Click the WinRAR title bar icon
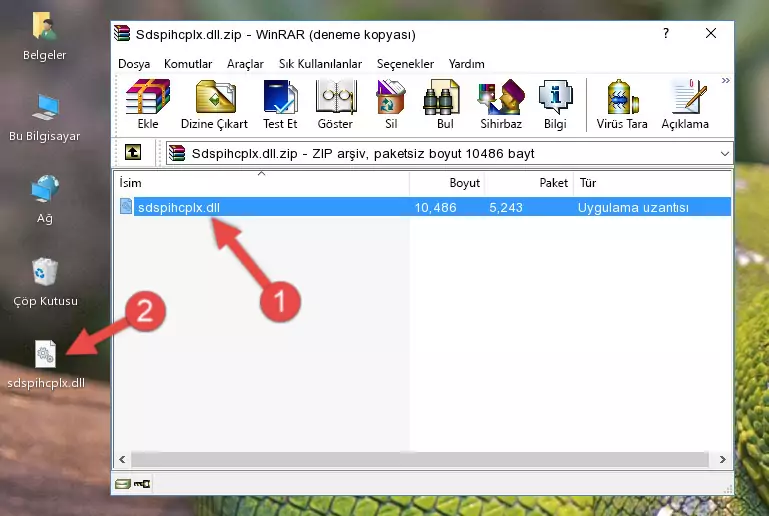This screenshot has width=769, height=516. (122, 34)
